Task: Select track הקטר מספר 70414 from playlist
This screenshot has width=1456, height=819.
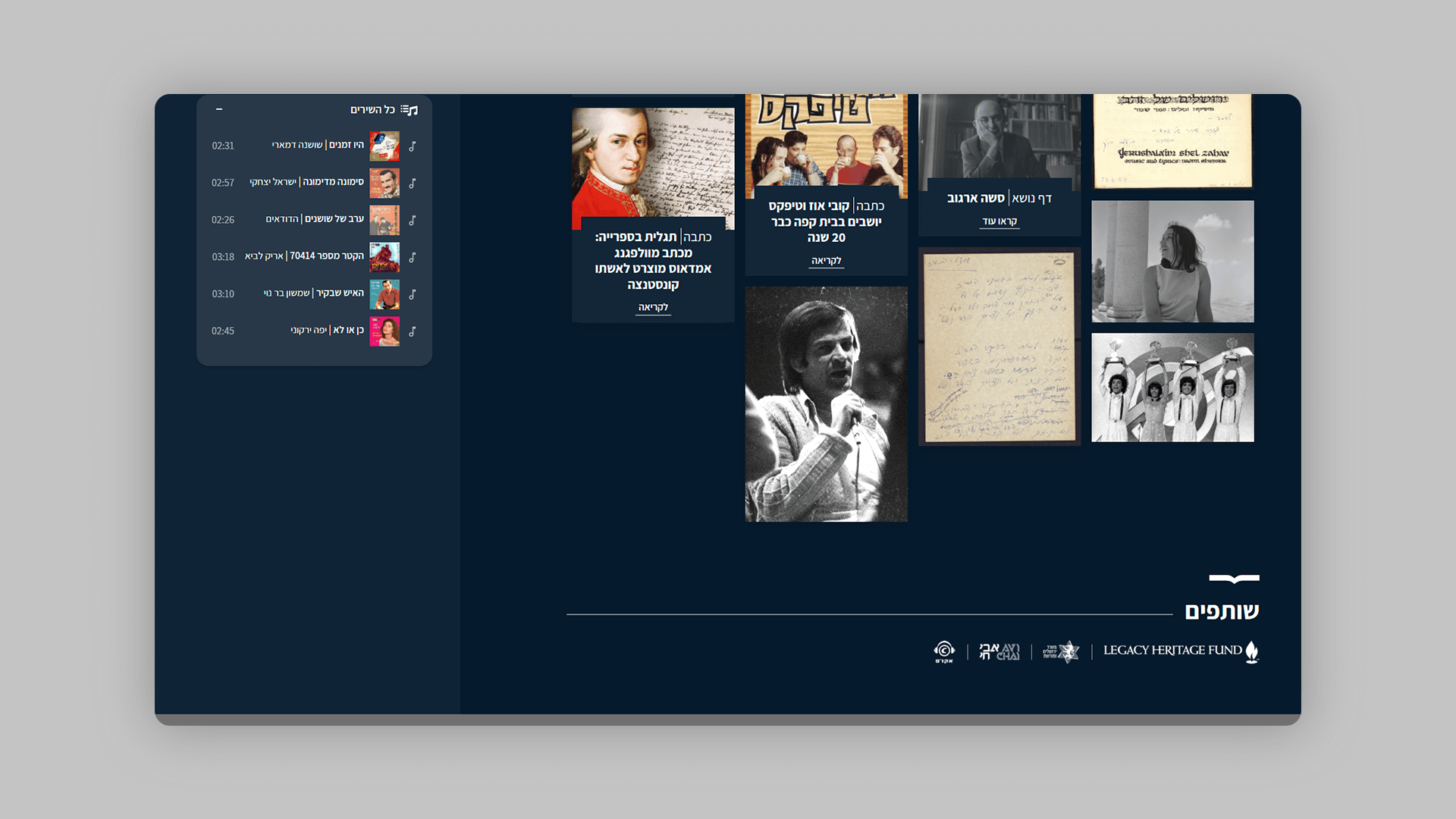Action: 326,256
